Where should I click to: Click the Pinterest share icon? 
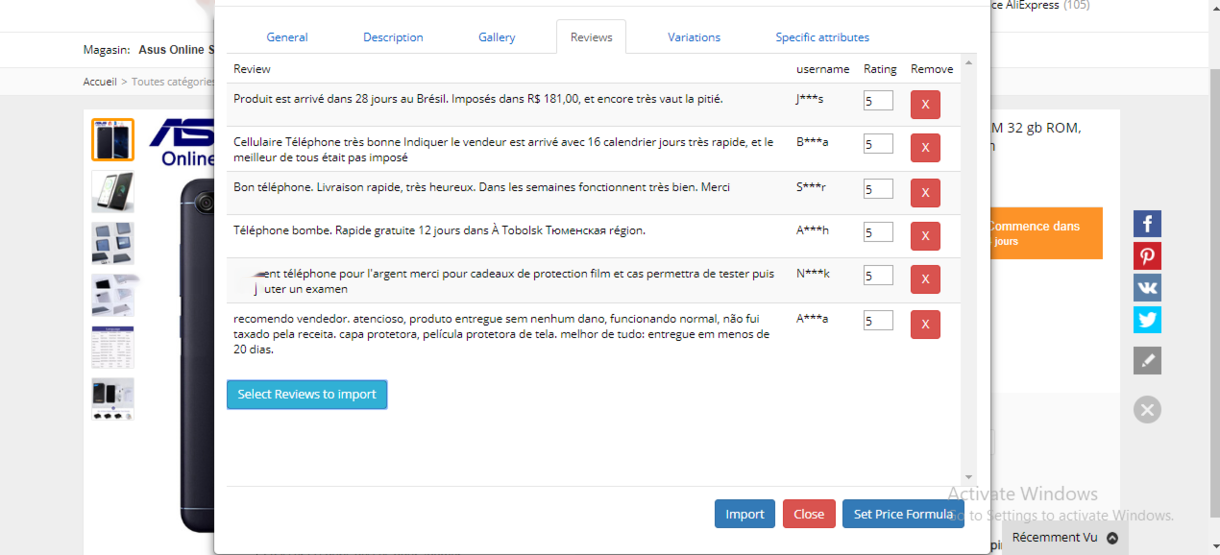(1147, 256)
